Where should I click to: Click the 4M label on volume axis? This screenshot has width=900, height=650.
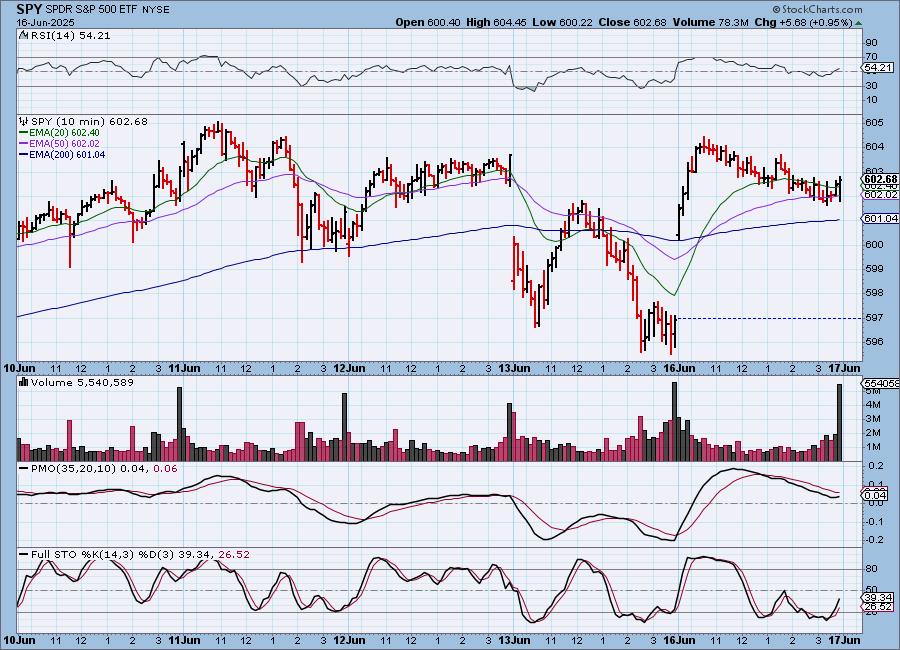coord(874,404)
